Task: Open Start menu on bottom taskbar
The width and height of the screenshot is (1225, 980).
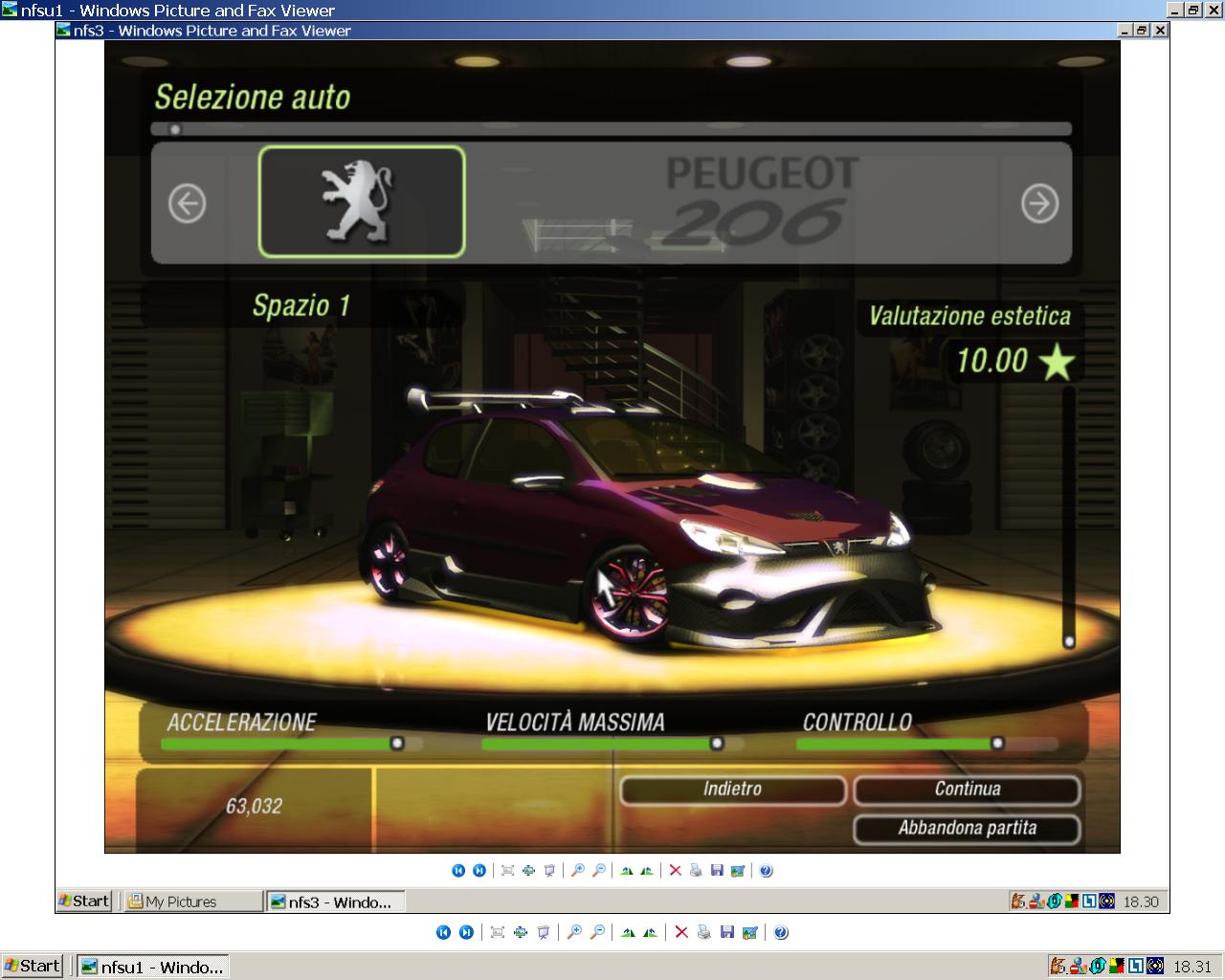Action: pyautogui.click(x=32, y=966)
